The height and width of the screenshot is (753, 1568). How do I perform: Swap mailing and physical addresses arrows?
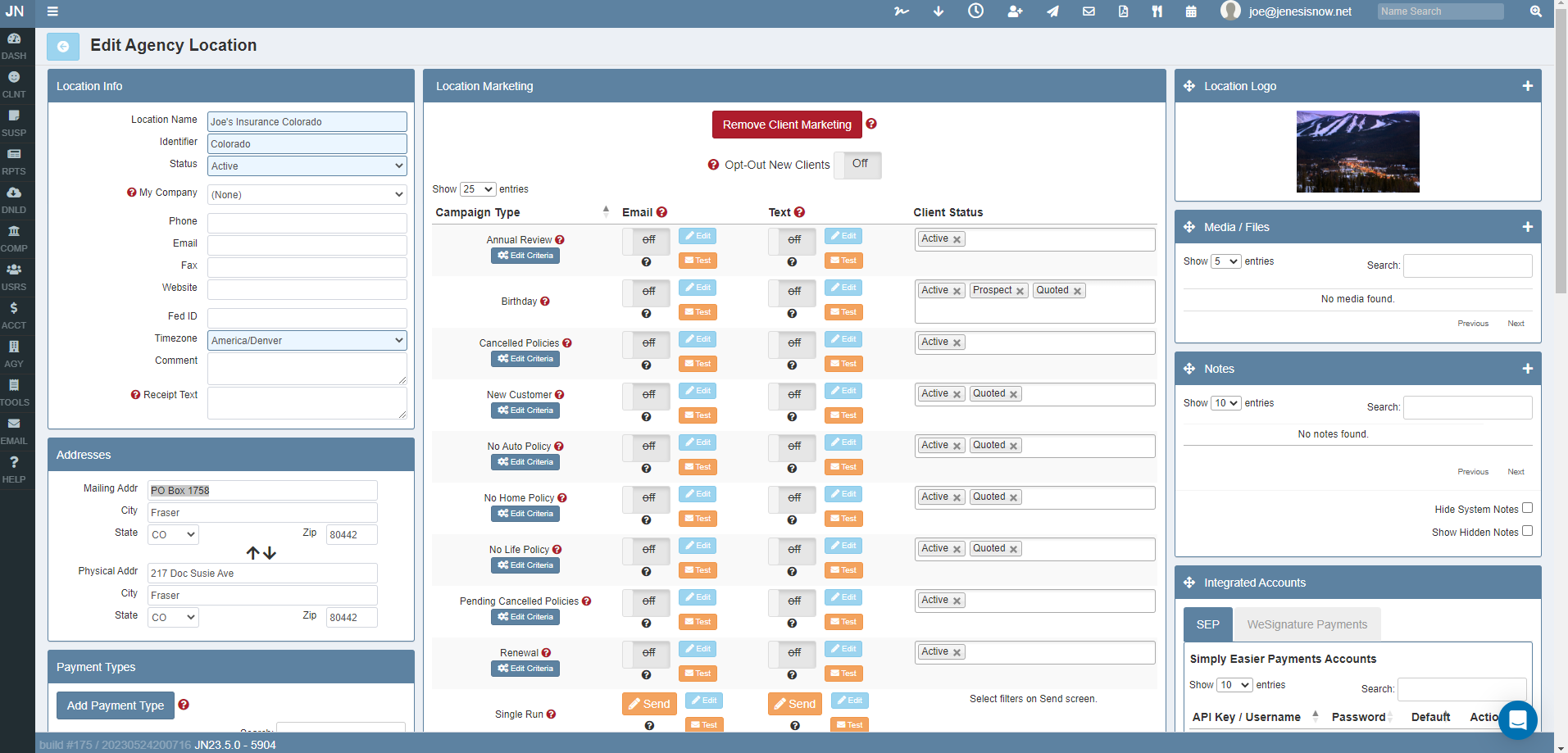[261, 553]
